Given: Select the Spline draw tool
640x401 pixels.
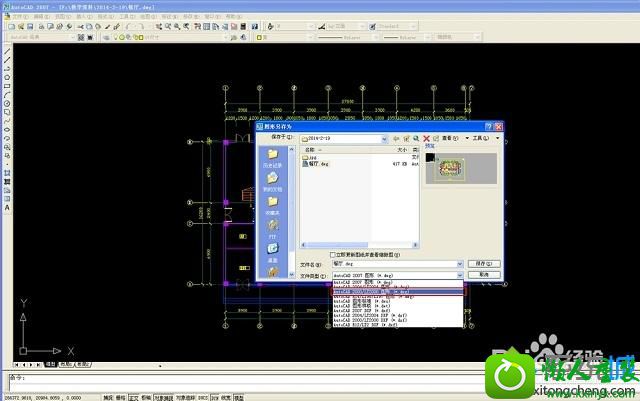Looking at the screenshot, I should pyautogui.click(x=7, y=121).
